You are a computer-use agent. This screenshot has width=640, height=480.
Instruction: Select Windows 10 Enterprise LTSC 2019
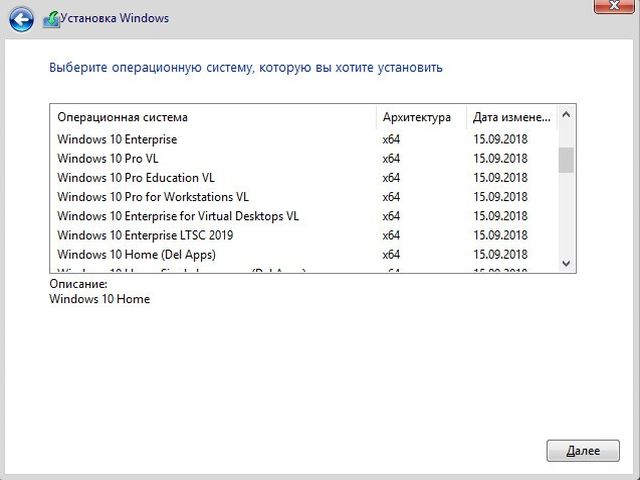[304, 235]
